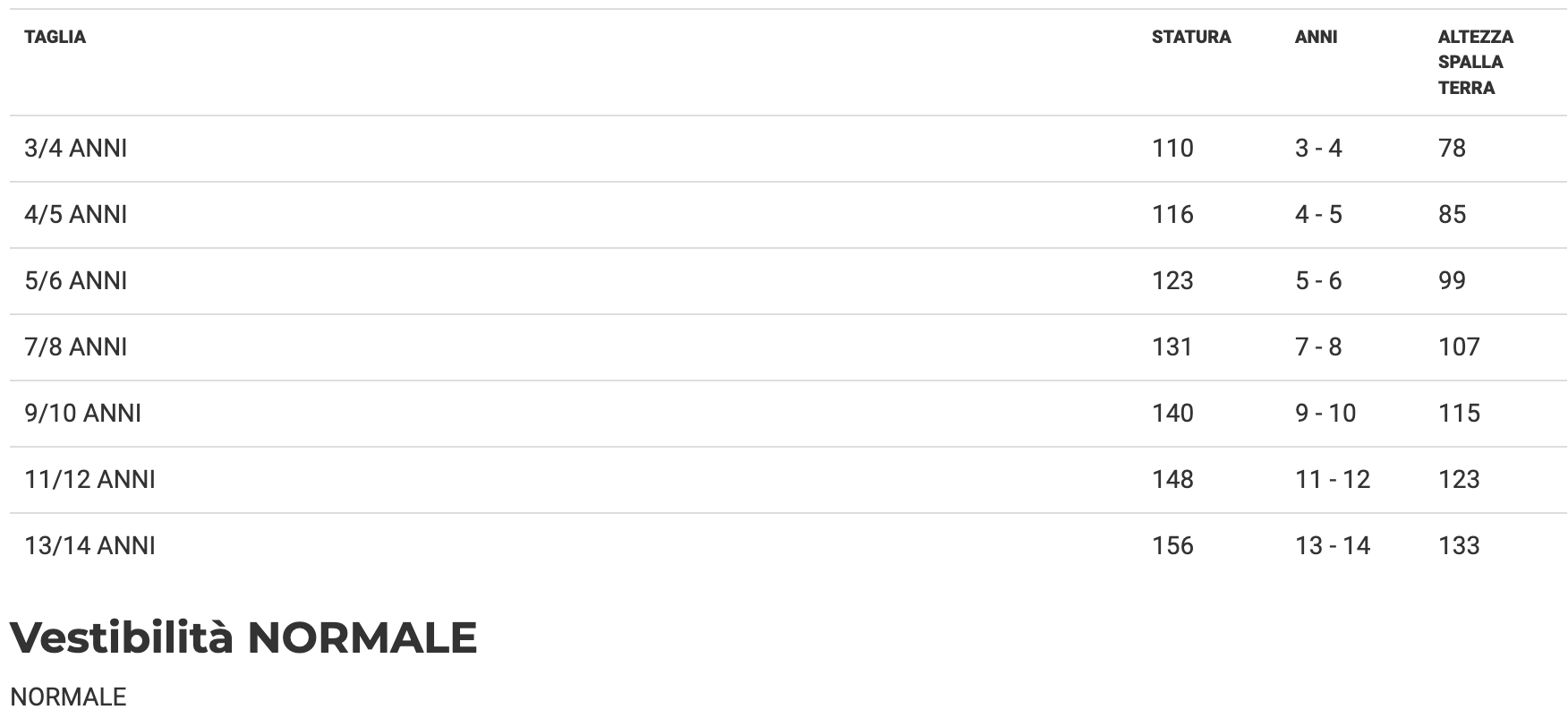Screen dimensions: 1568x727
Task: Select the 3/4 ANNI size row label
Action: point(76,149)
